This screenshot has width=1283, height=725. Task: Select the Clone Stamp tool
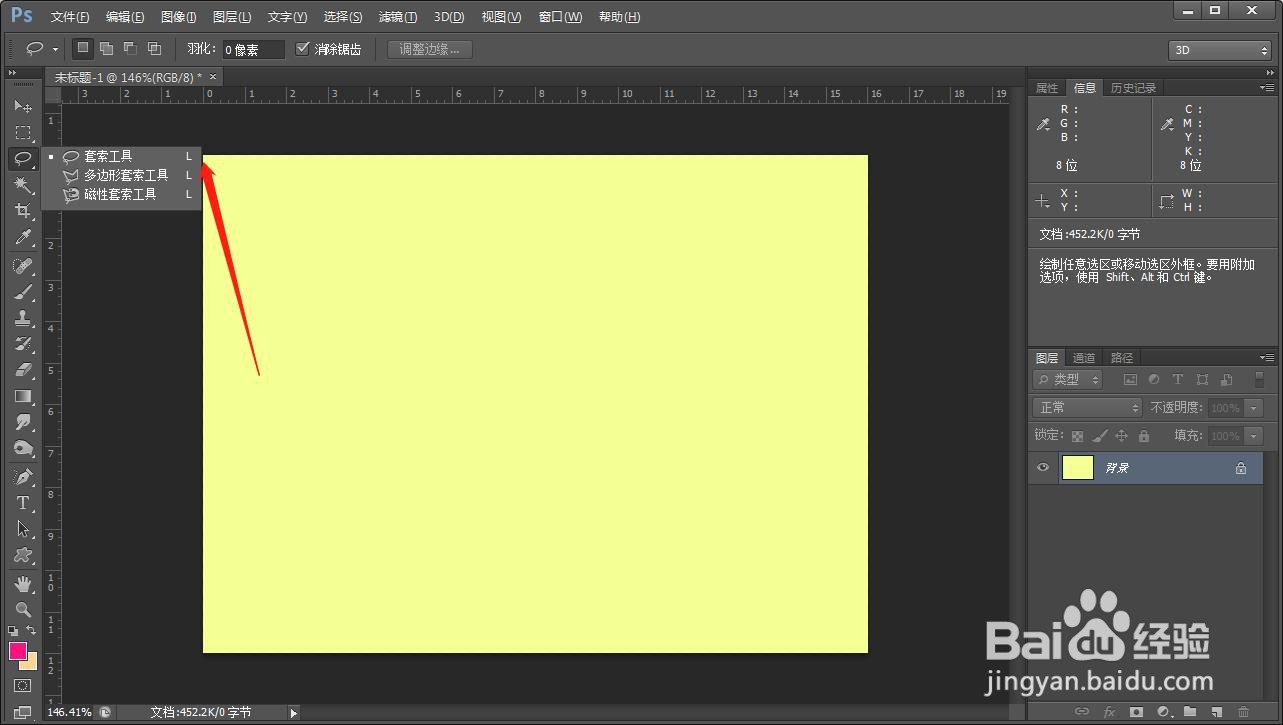coord(22,318)
